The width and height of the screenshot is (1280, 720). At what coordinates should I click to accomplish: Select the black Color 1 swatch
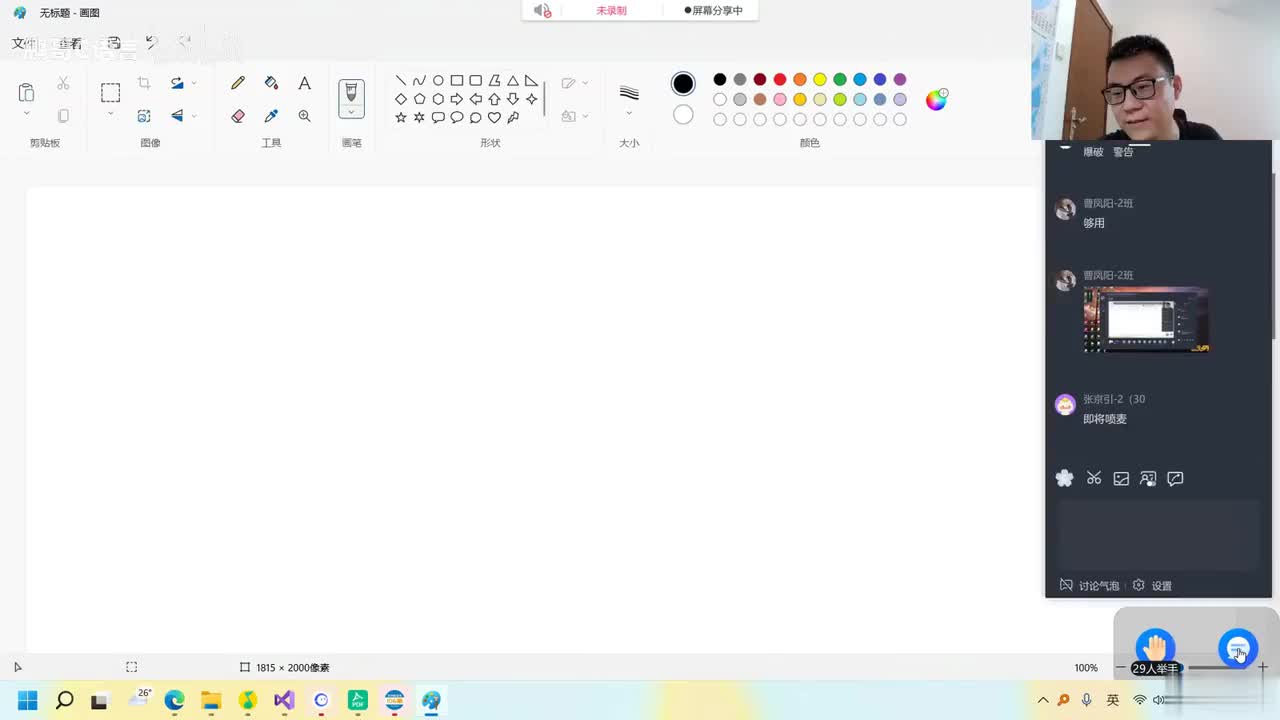coord(683,84)
